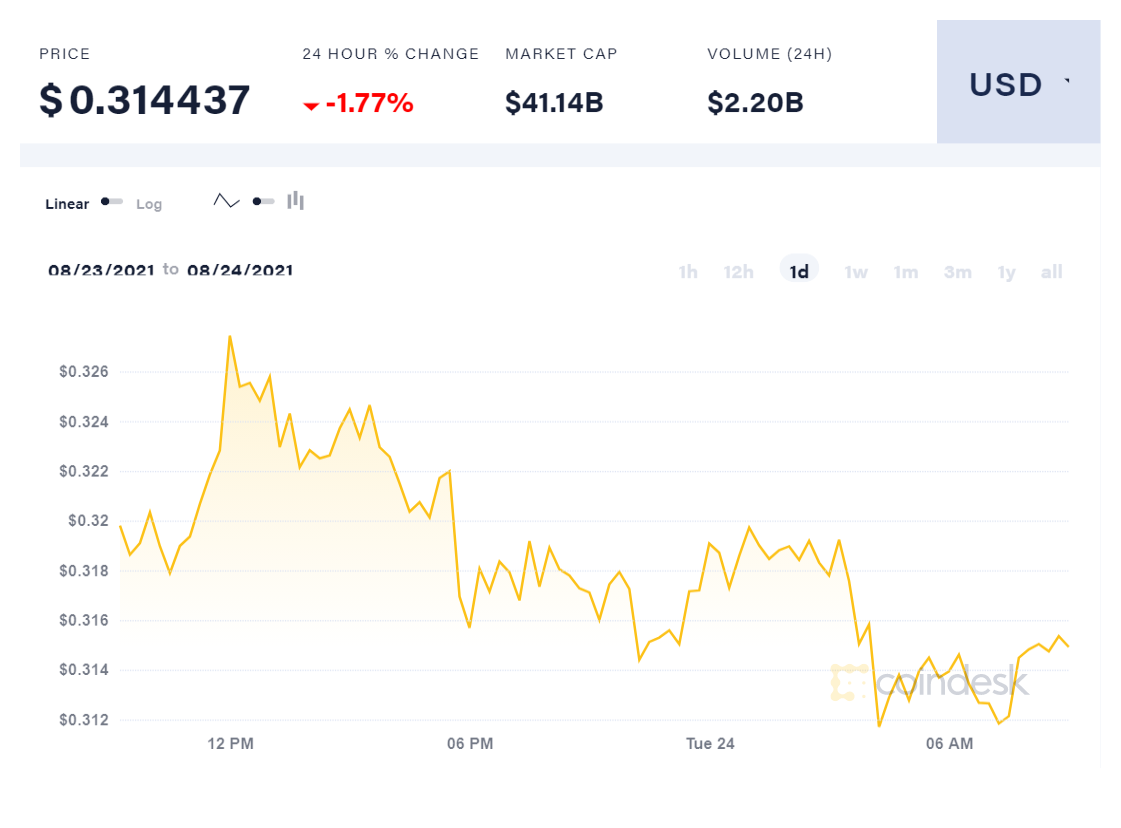Show the all-time price range
Viewport: 1121px width, 828px height.
pos(1051,272)
